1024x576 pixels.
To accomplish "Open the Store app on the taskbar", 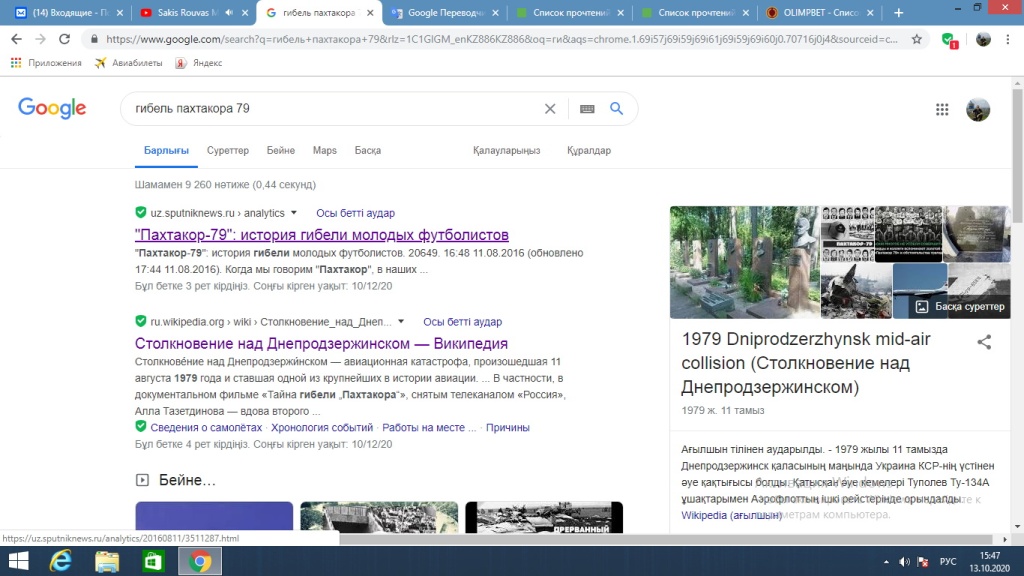I will click(153, 561).
